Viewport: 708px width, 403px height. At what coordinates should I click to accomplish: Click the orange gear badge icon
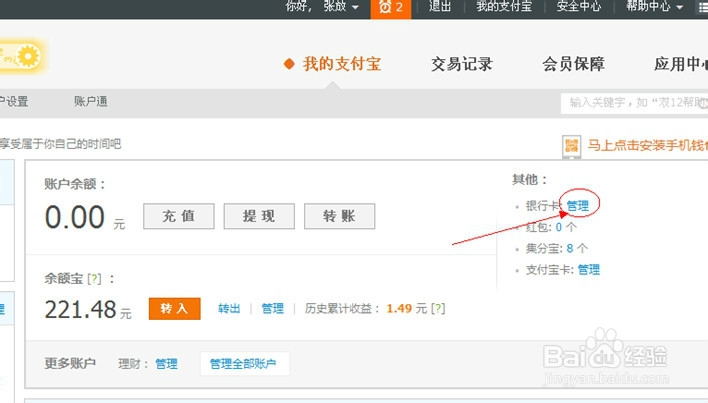[28, 56]
